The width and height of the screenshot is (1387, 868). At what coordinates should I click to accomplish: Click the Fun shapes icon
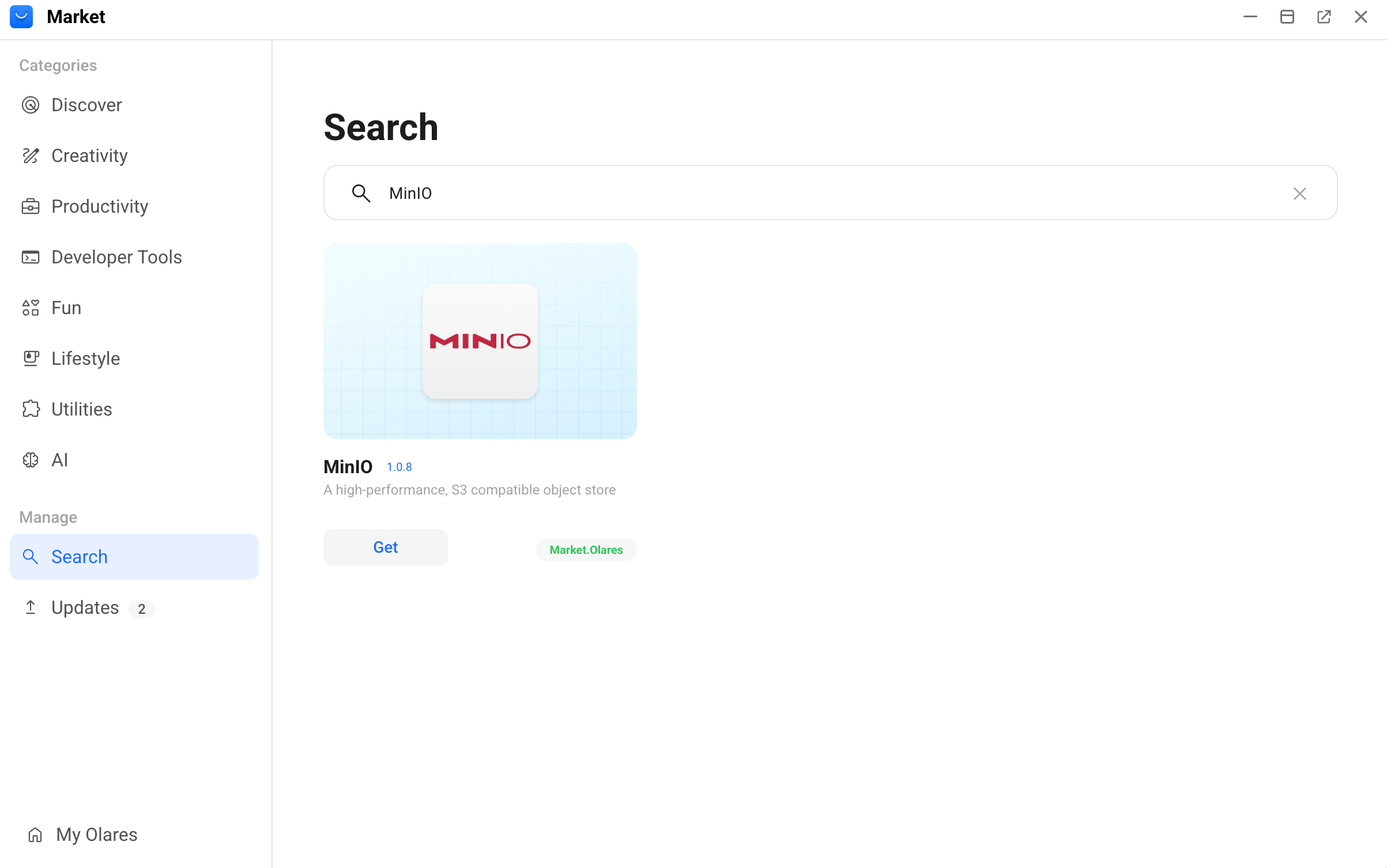pyautogui.click(x=31, y=308)
